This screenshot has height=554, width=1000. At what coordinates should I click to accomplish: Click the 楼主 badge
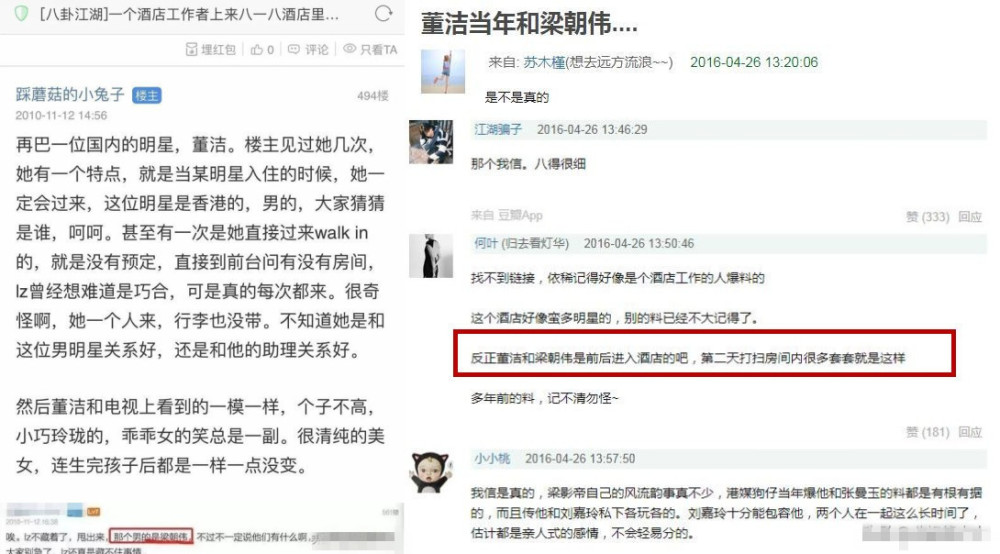tap(147, 96)
